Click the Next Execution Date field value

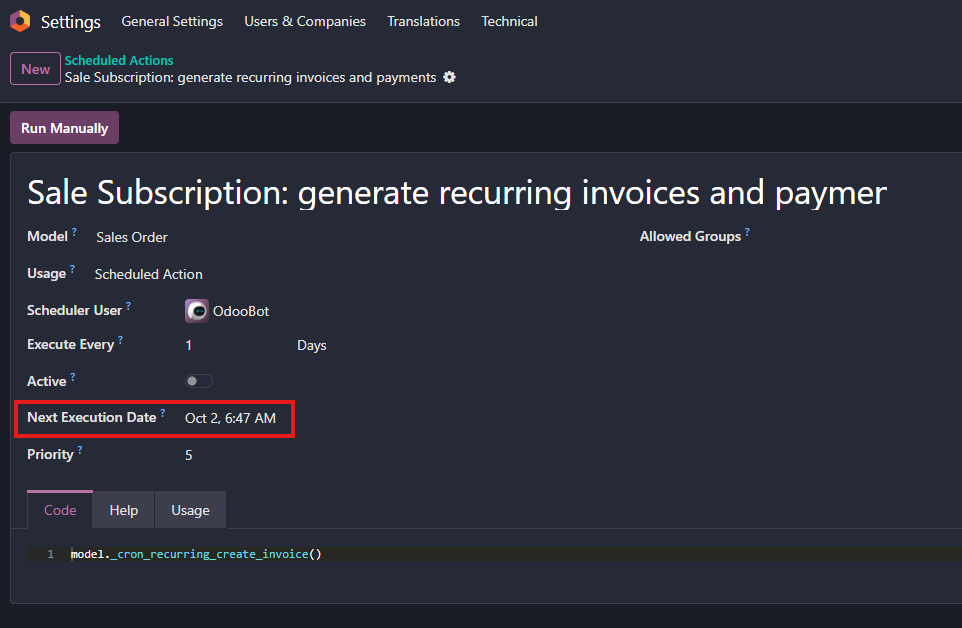(x=230, y=418)
